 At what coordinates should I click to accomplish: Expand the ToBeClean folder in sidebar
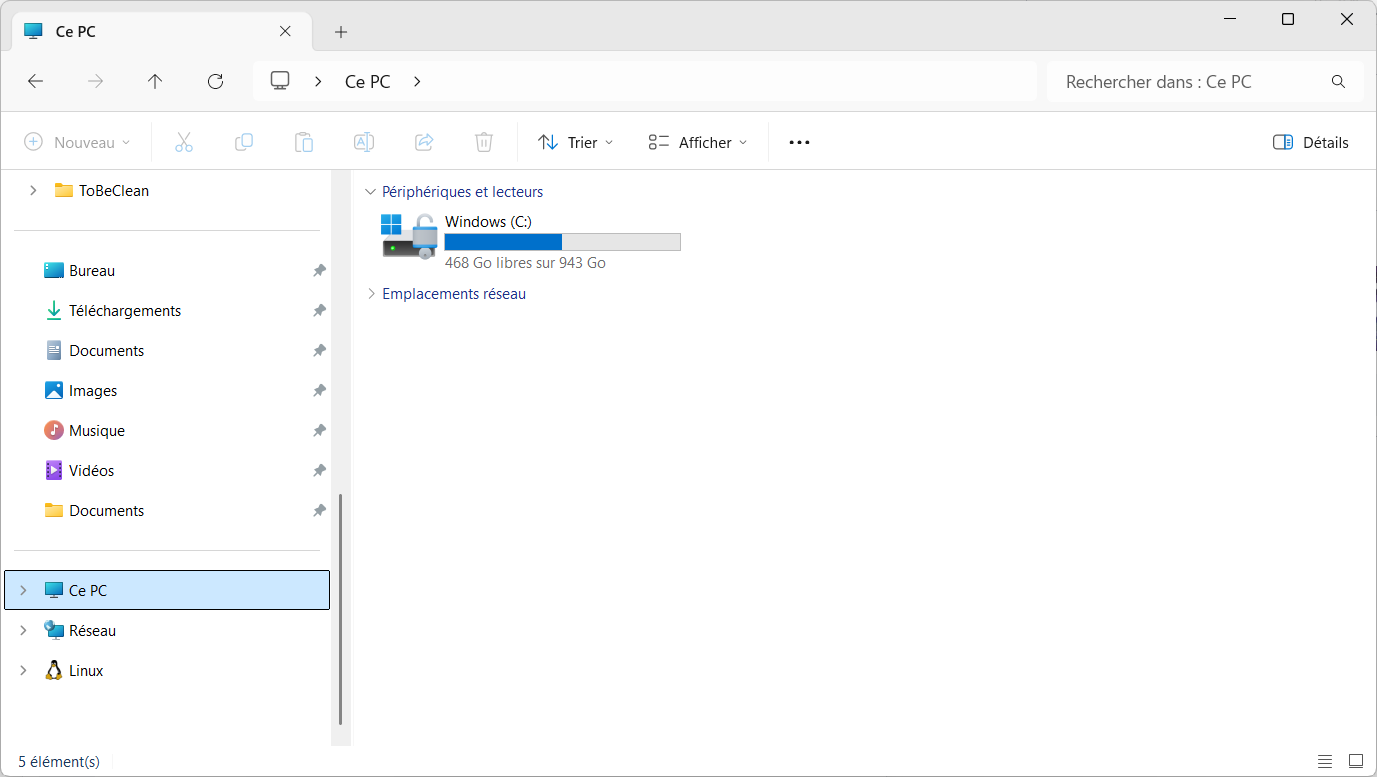coord(33,190)
